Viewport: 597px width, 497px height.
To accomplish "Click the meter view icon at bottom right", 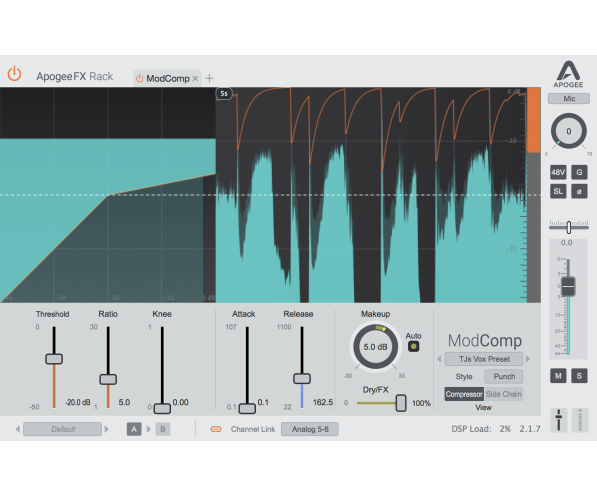I will tap(580, 420).
